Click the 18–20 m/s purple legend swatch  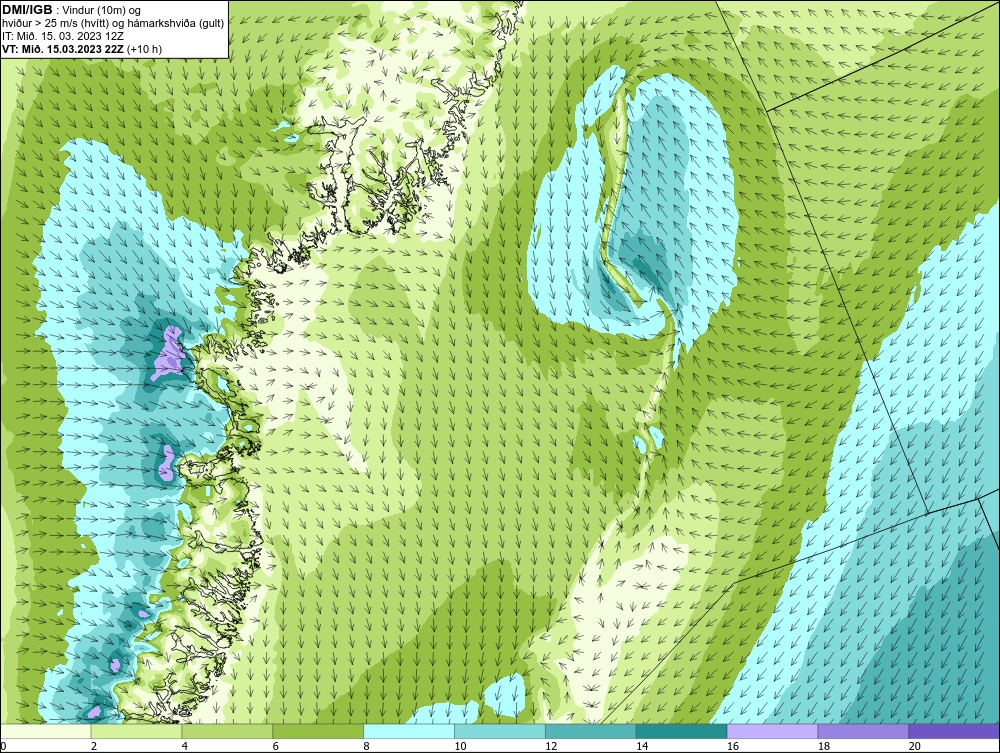[864, 731]
